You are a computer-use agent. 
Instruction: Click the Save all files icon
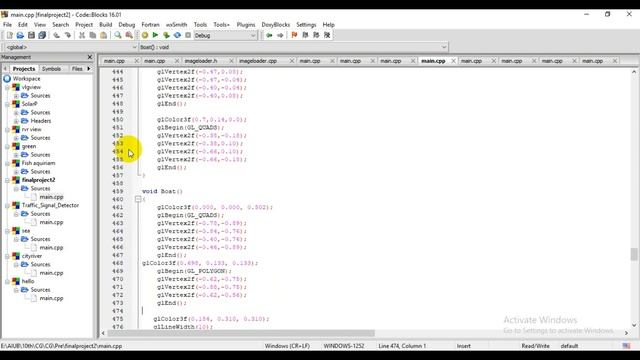[42, 36]
